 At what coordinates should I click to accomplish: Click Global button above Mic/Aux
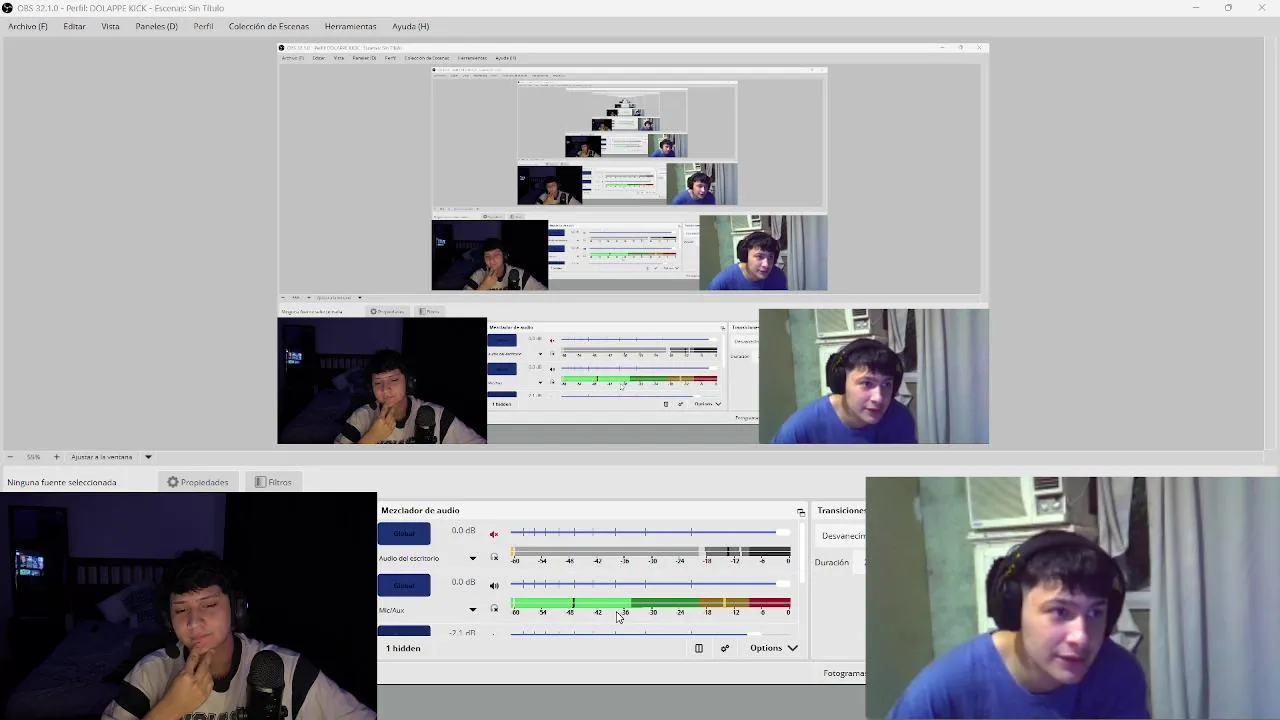(x=404, y=585)
